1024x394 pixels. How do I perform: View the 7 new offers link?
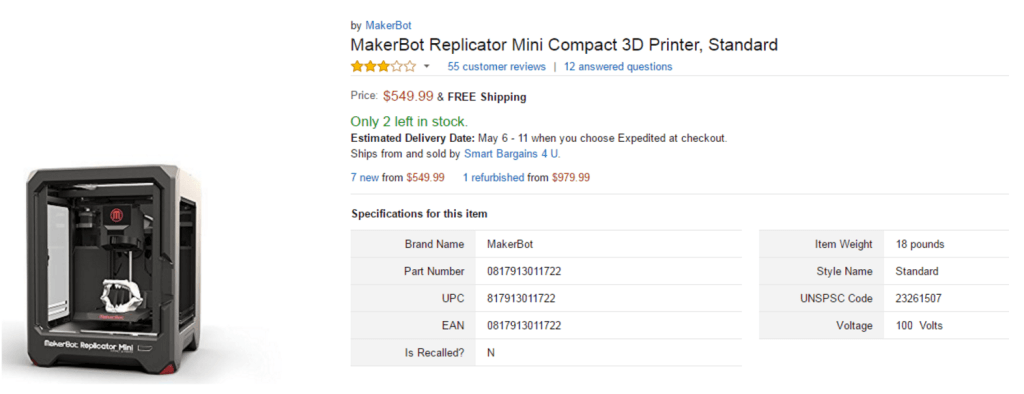(364, 178)
